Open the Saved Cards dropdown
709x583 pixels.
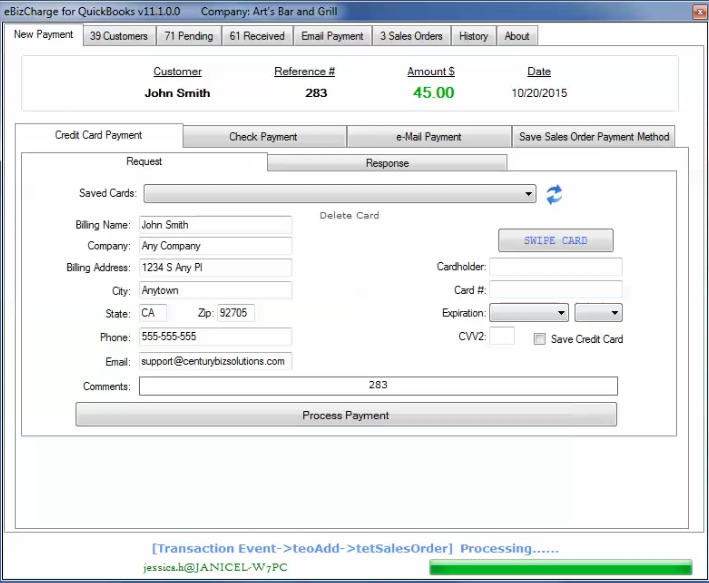click(340, 194)
